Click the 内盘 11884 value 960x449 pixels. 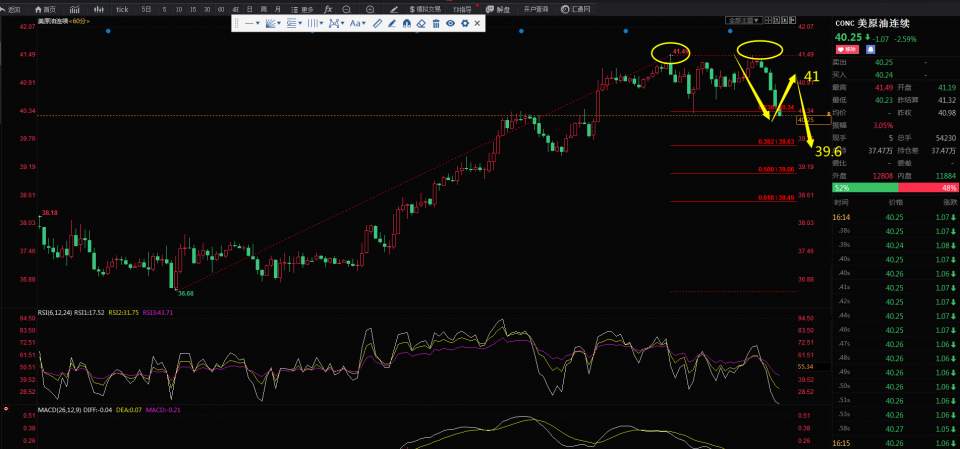tap(946, 176)
